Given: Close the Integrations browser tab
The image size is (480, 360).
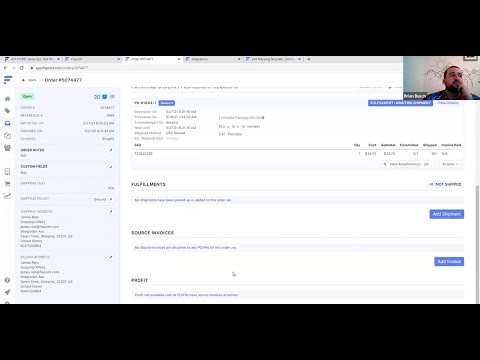Looking at the screenshot, I should coord(239,59).
